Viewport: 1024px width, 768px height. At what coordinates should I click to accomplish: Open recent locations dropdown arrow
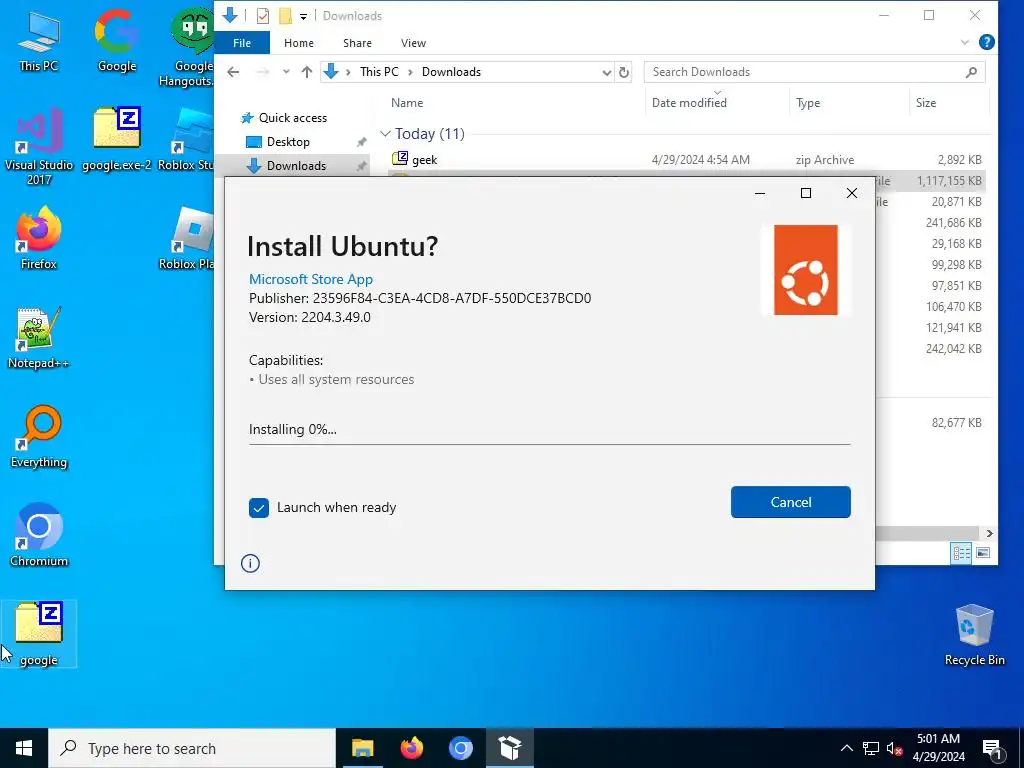[286, 72]
